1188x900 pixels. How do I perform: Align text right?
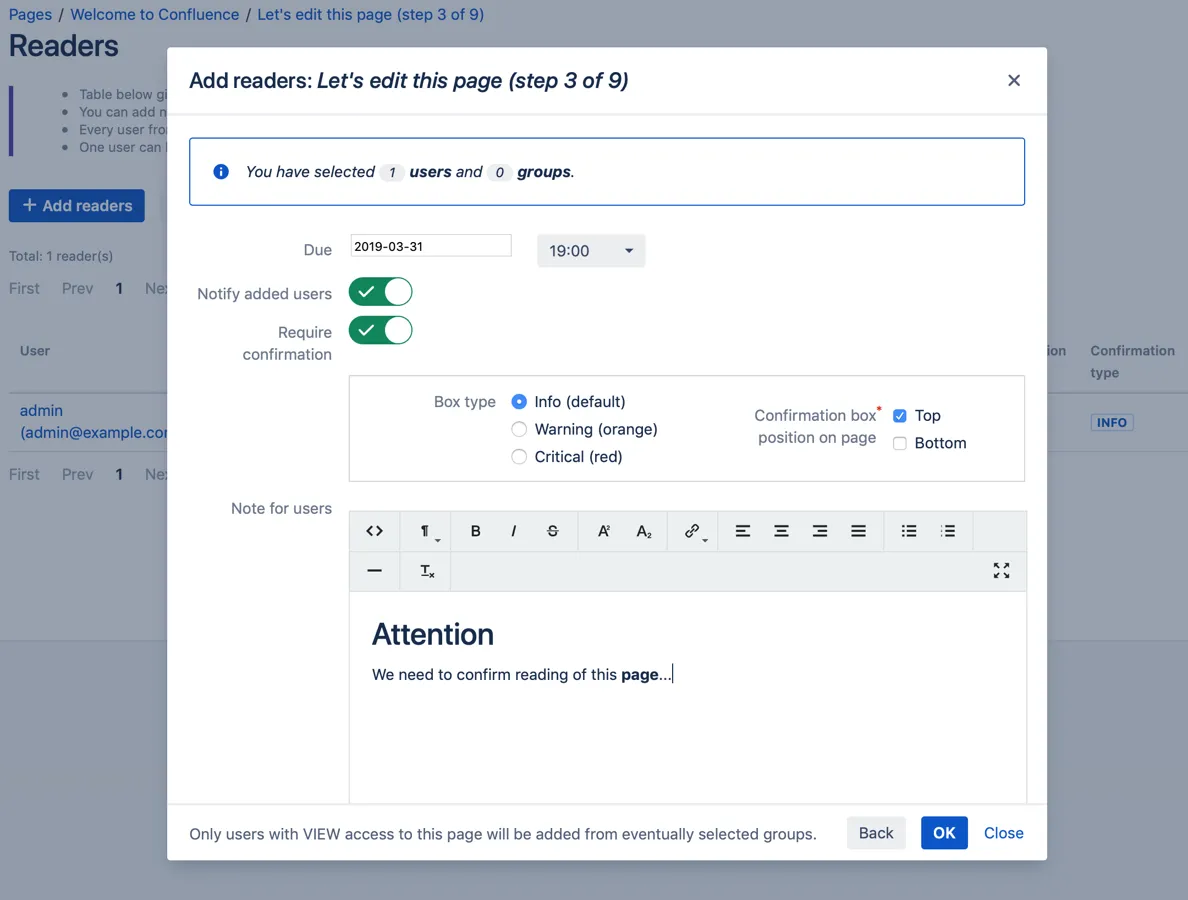[820, 531]
